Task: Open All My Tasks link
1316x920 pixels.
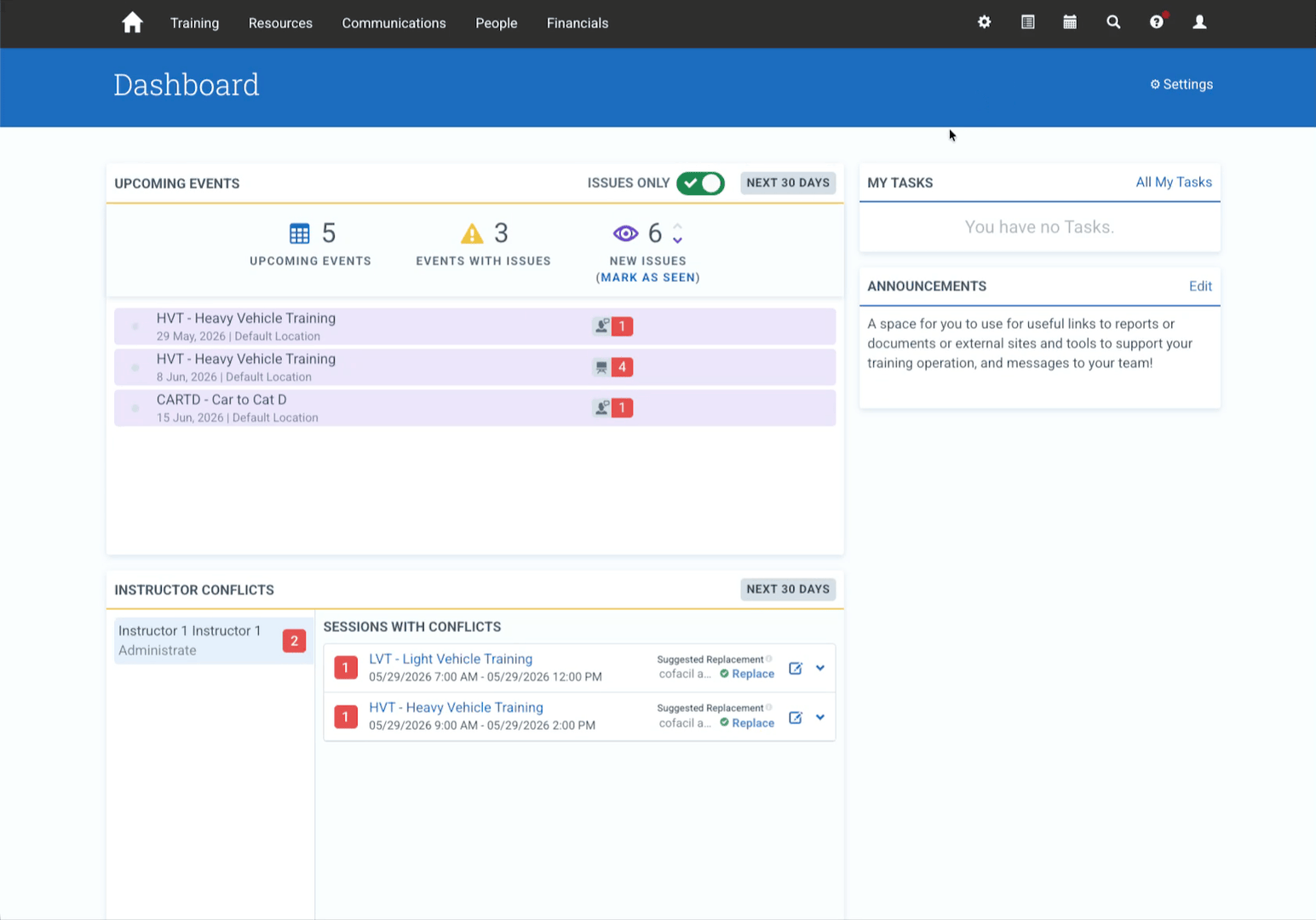Action: click(x=1174, y=182)
